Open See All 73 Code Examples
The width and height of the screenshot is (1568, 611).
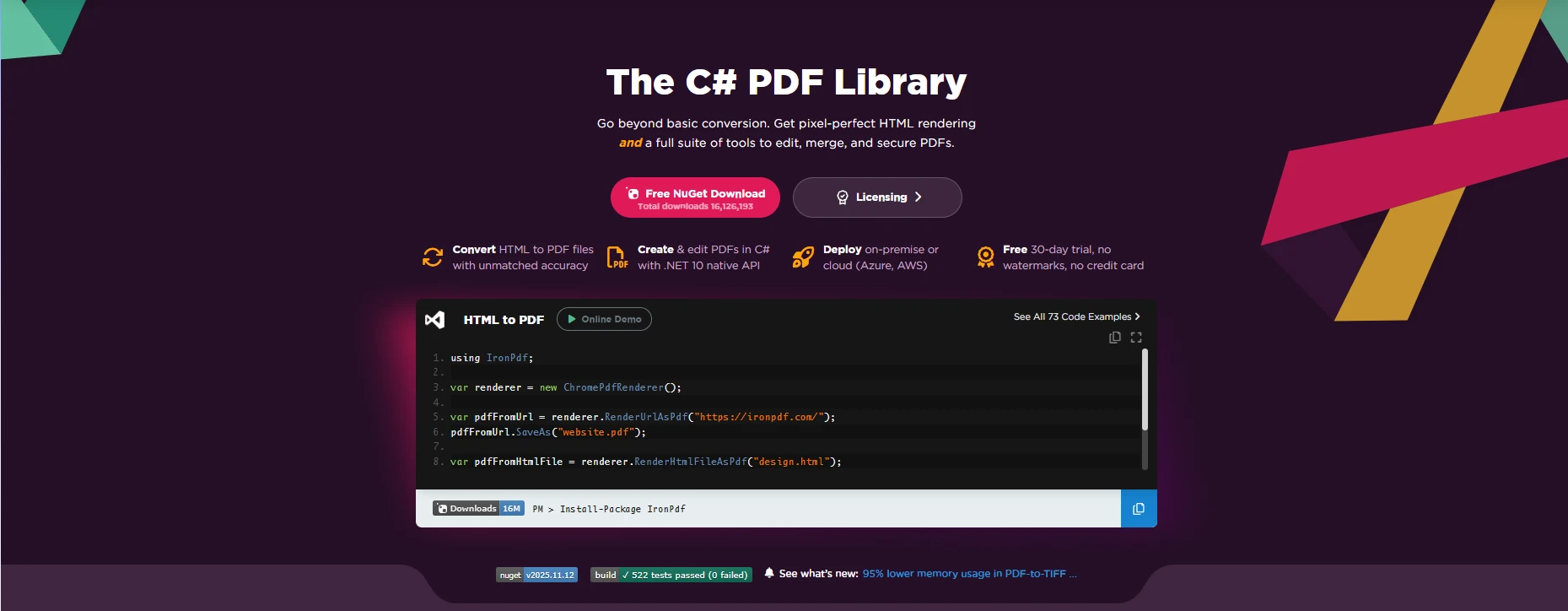[x=1076, y=316]
